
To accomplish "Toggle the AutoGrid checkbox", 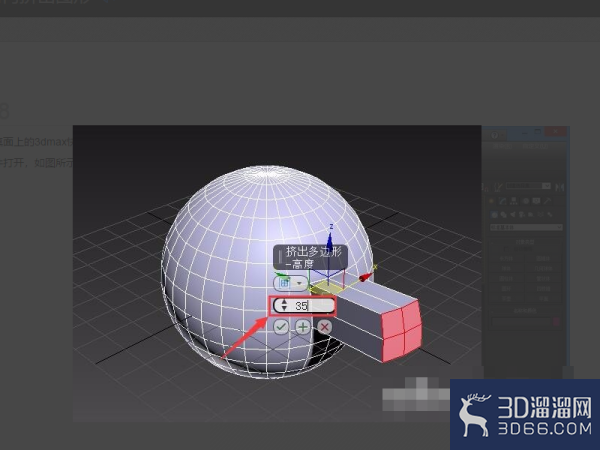I will click(506, 249).
